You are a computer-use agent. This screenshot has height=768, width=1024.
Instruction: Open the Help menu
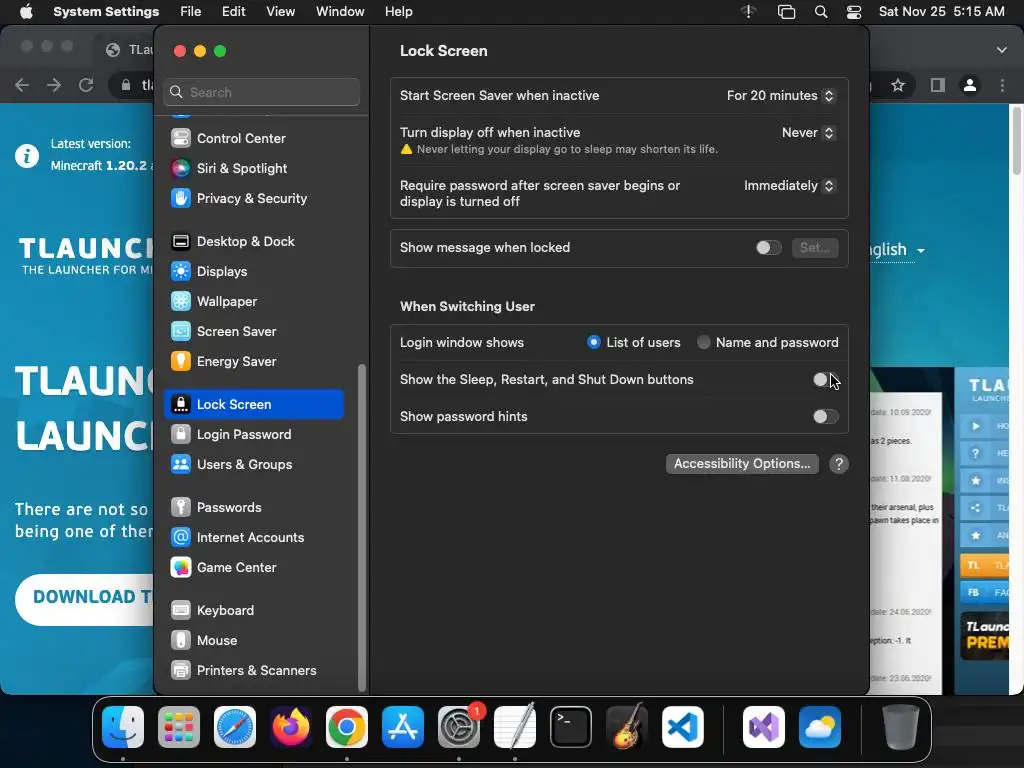(398, 12)
